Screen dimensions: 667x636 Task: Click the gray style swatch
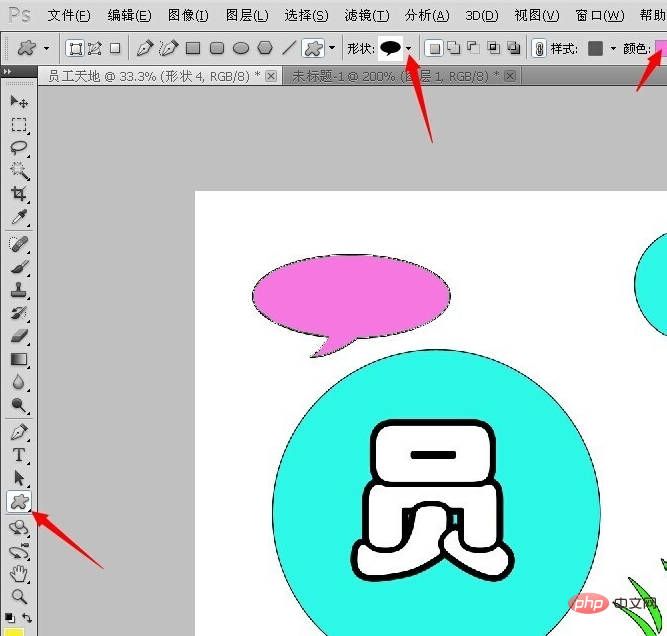click(x=596, y=48)
